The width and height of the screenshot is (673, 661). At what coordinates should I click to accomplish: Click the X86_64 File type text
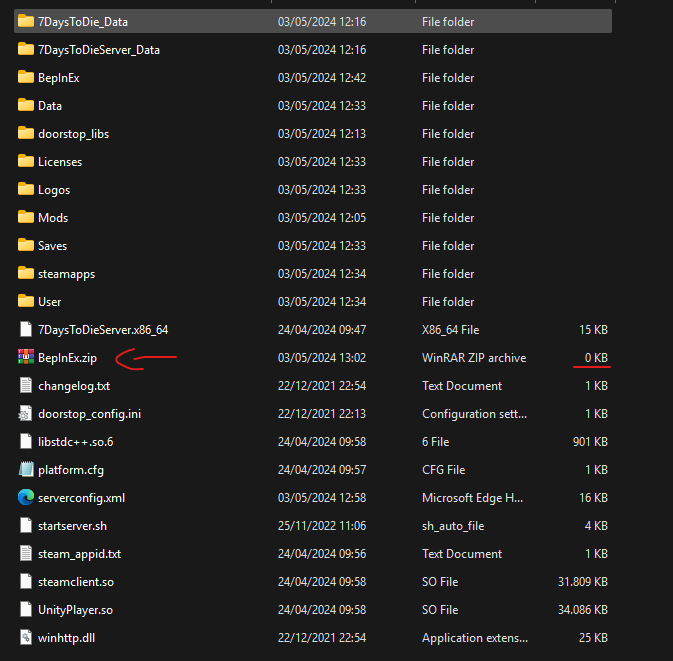click(x=450, y=330)
